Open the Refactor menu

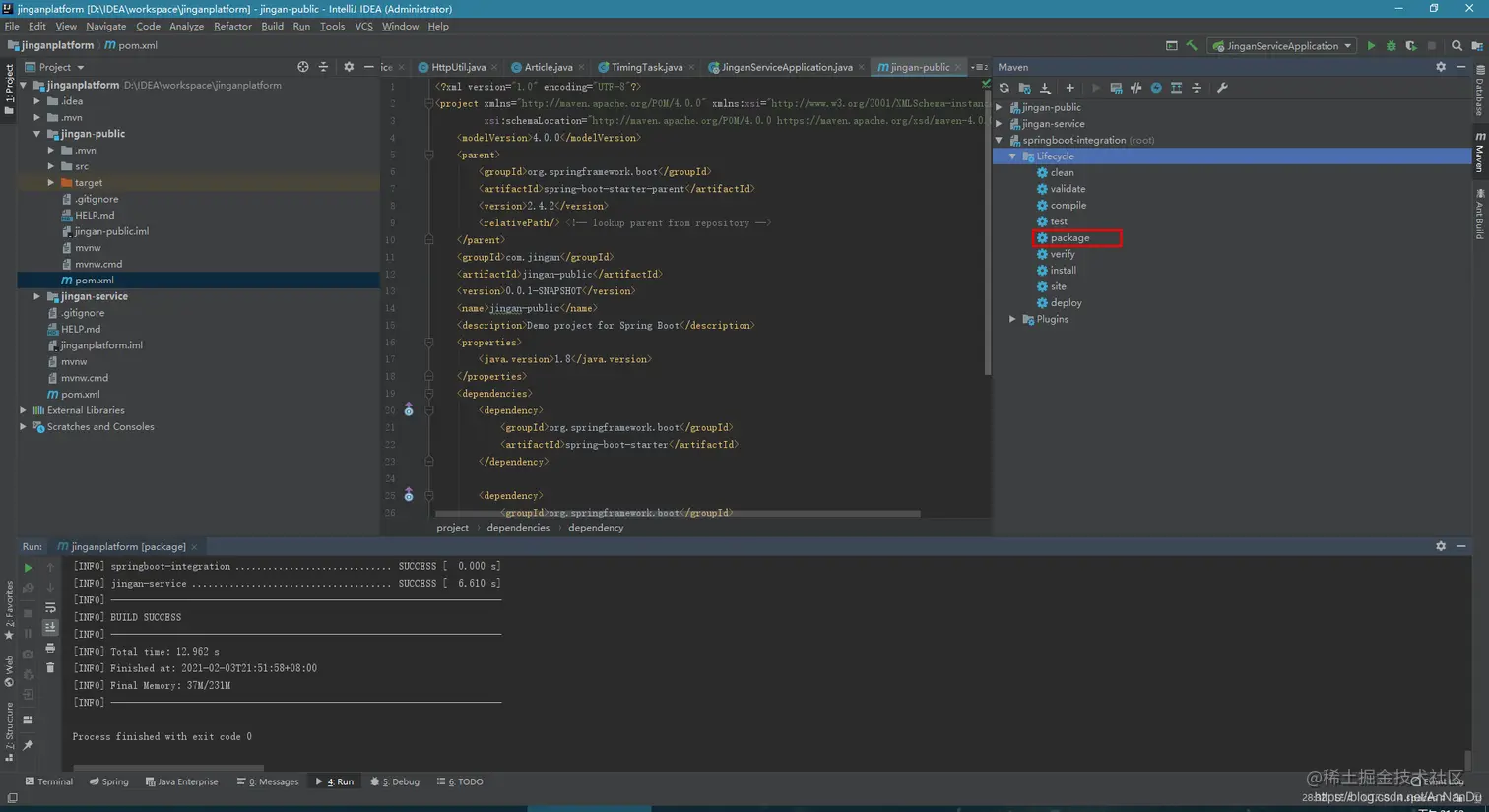(x=232, y=27)
